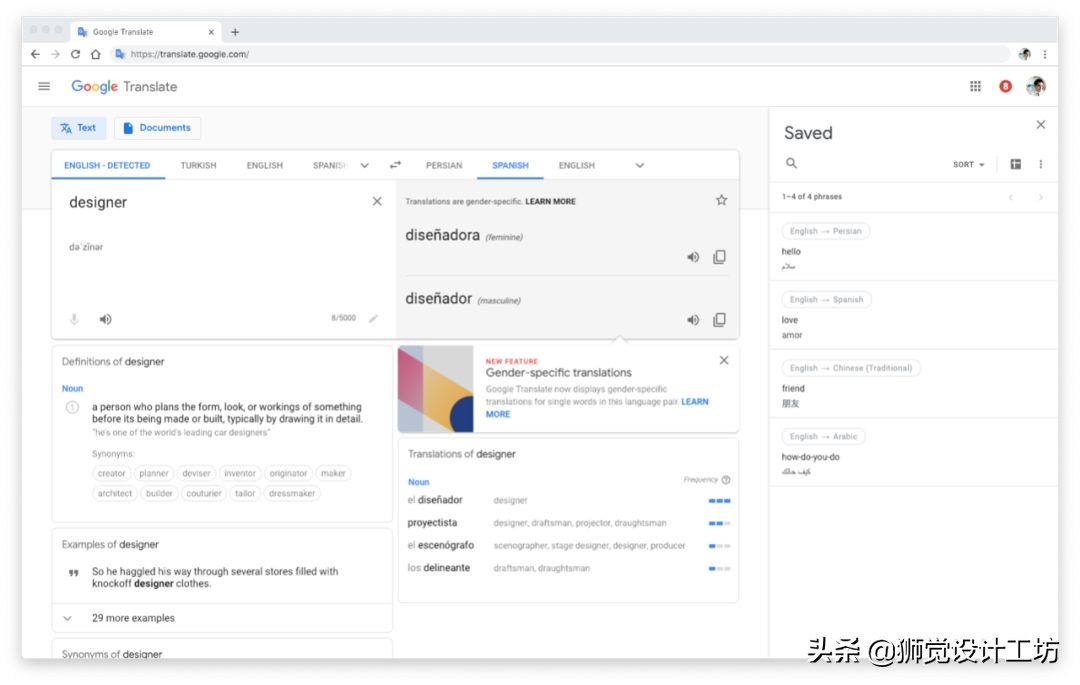Select English target language tab

pos(577,165)
